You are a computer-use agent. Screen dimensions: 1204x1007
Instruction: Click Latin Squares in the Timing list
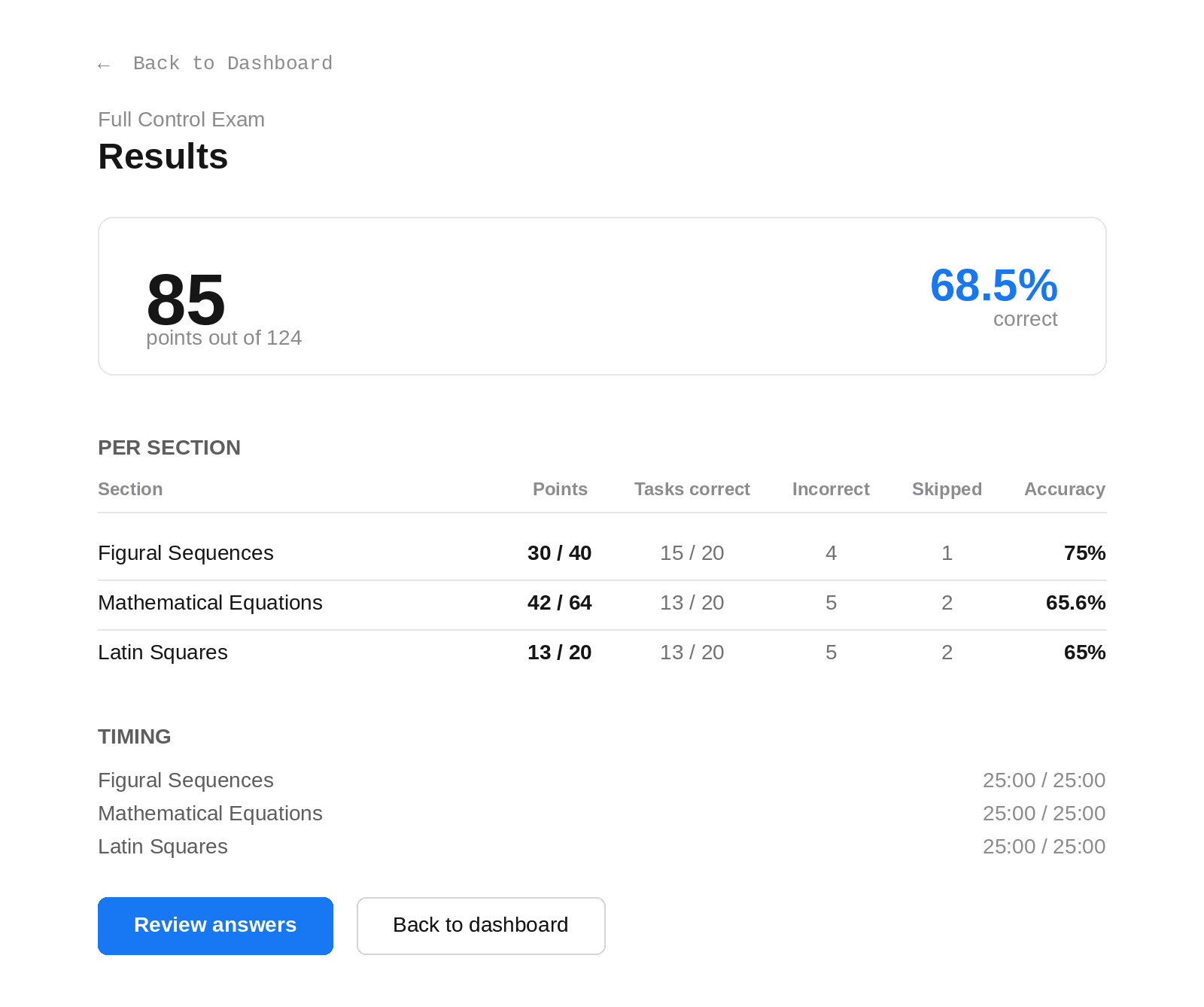click(x=163, y=847)
